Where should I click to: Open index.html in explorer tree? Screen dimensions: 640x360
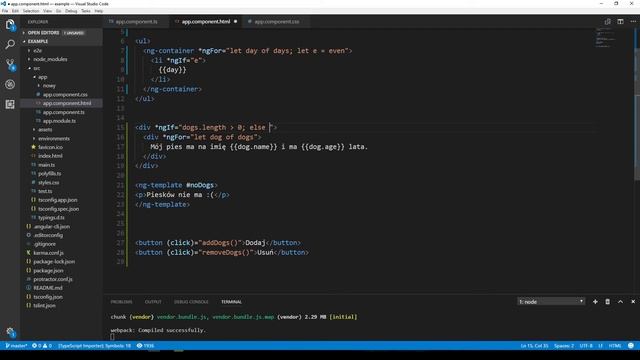(50, 156)
